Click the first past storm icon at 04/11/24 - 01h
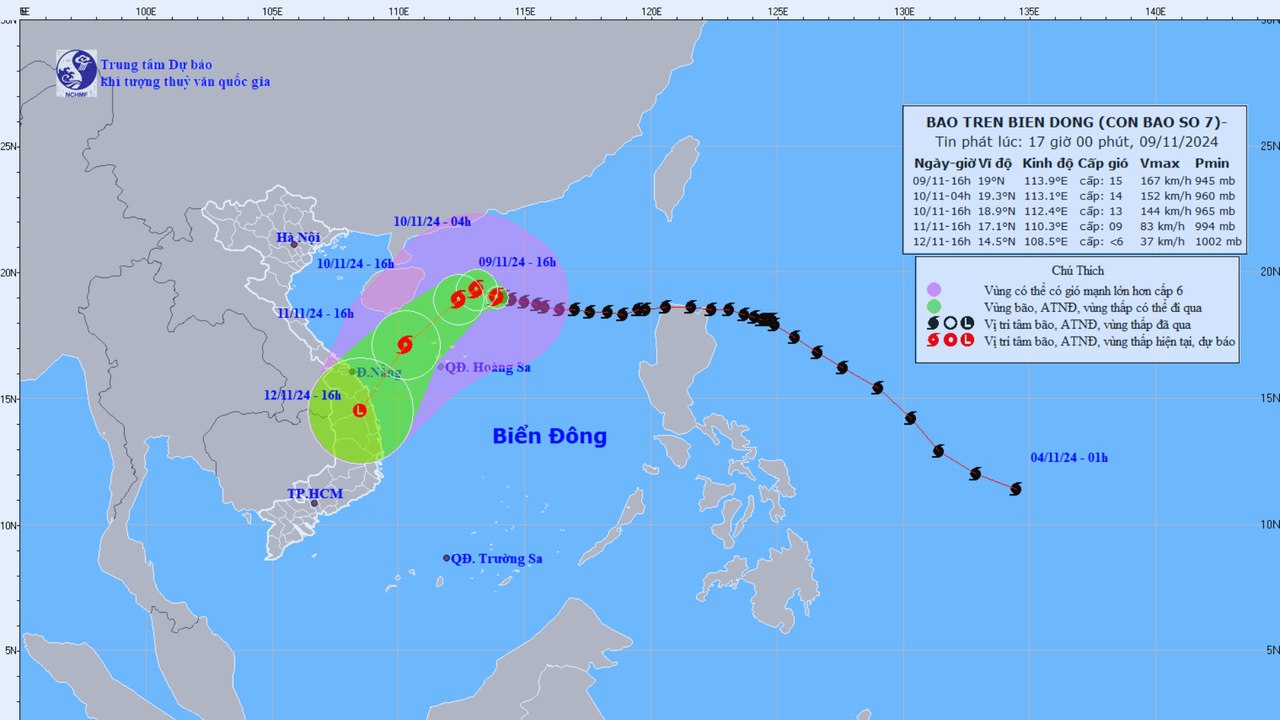 1016,489
